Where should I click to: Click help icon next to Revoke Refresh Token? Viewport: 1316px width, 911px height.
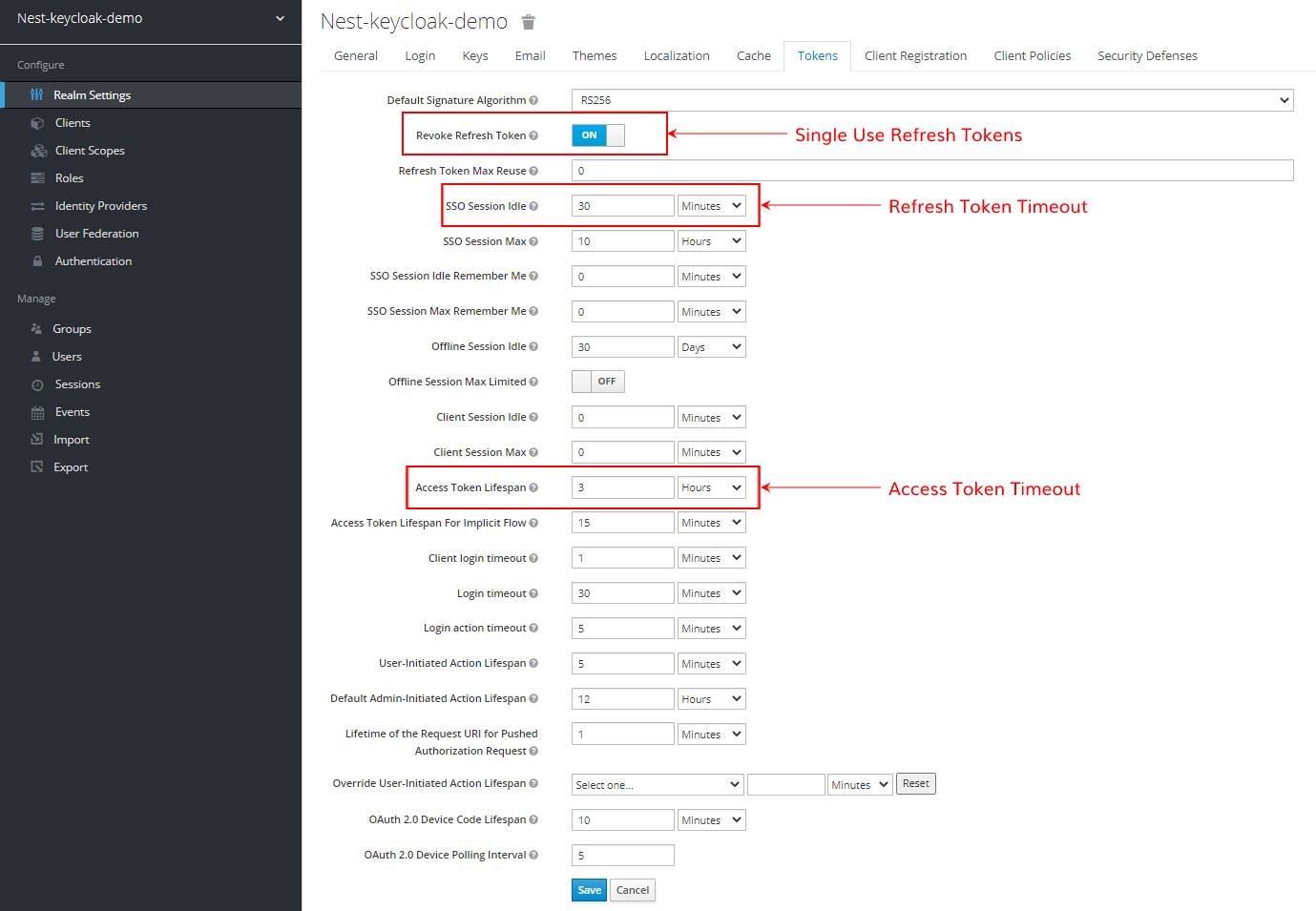(x=533, y=135)
